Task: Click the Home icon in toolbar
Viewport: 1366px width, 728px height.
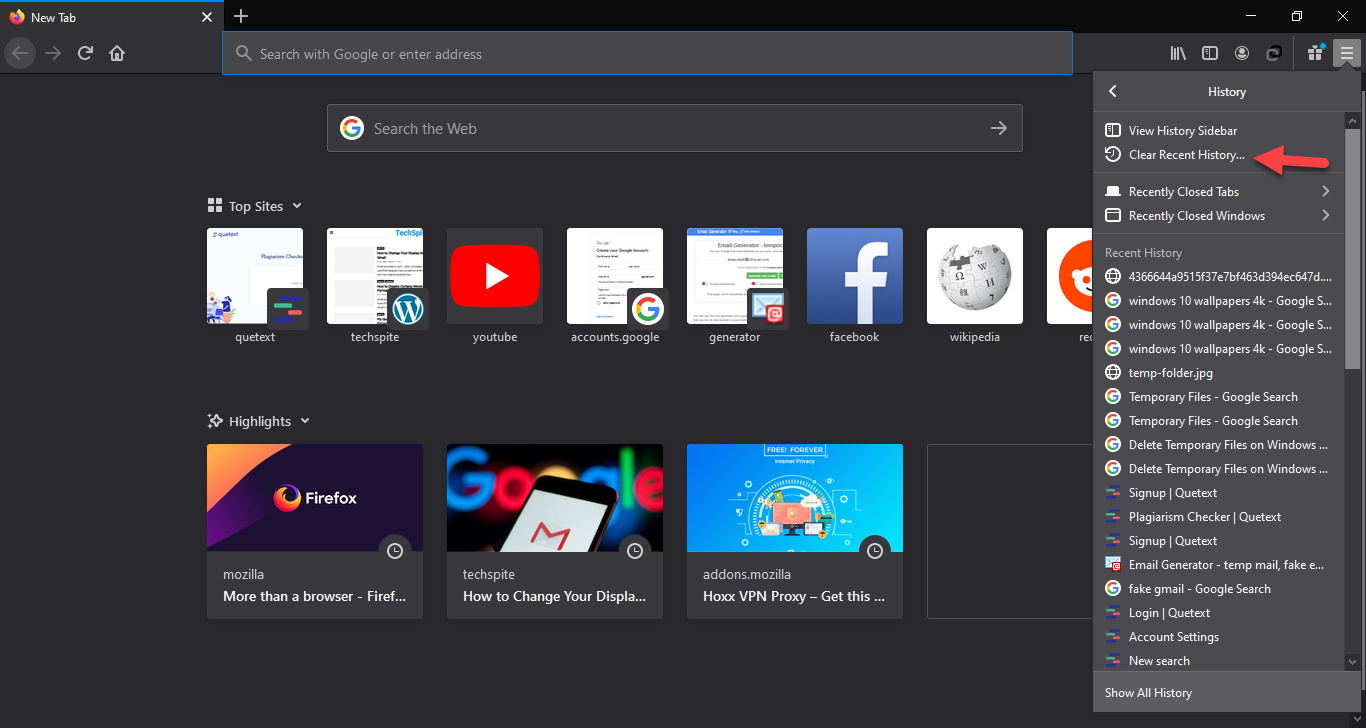Action: tap(117, 53)
